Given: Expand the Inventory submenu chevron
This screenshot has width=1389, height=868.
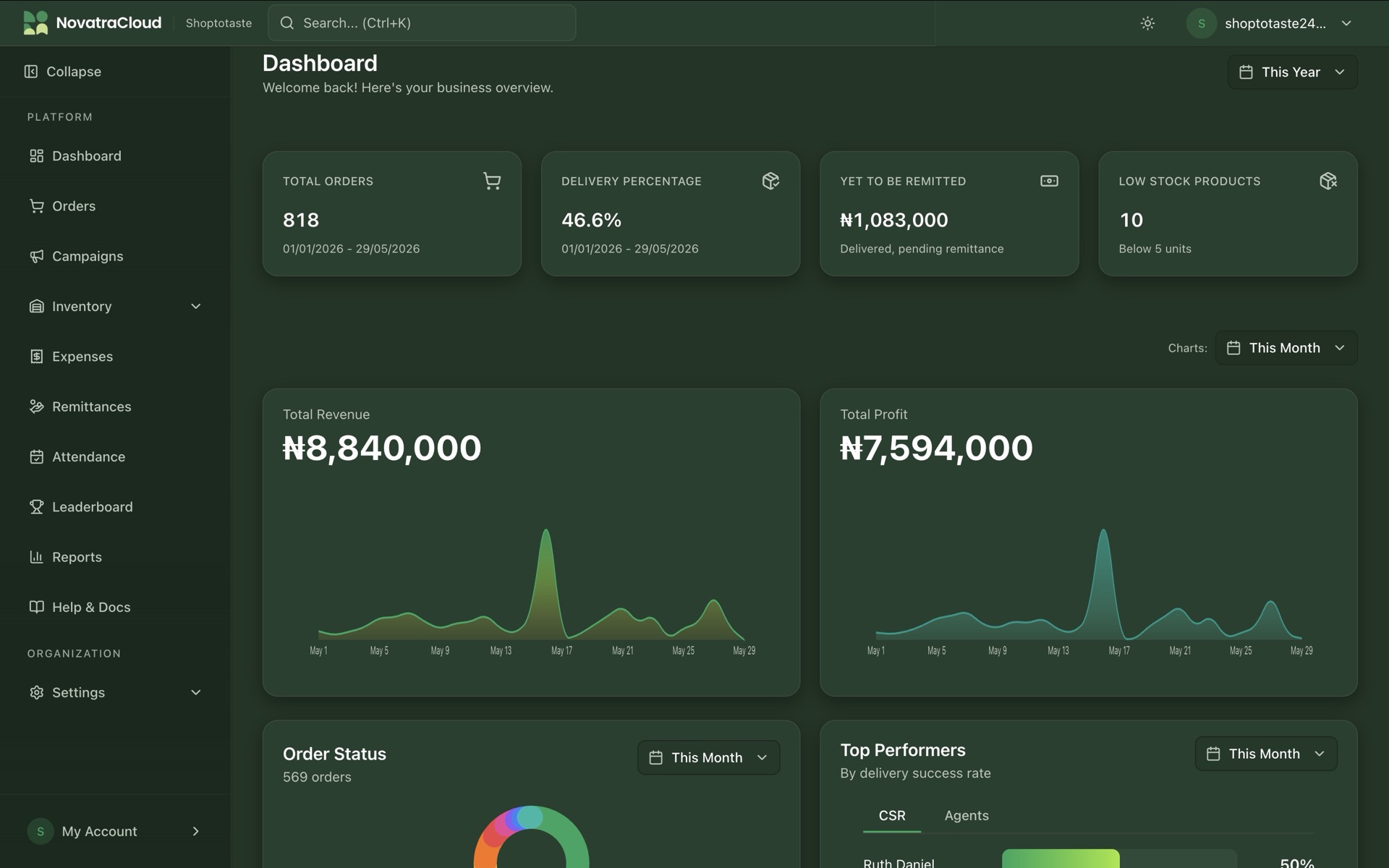Looking at the screenshot, I should click(195, 307).
